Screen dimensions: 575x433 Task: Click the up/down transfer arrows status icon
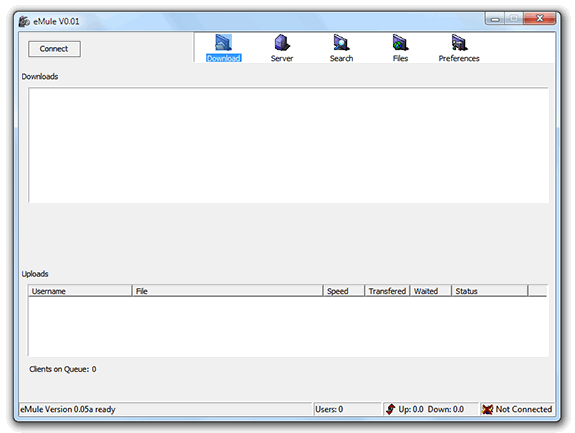pyautogui.click(x=391, y=409)
